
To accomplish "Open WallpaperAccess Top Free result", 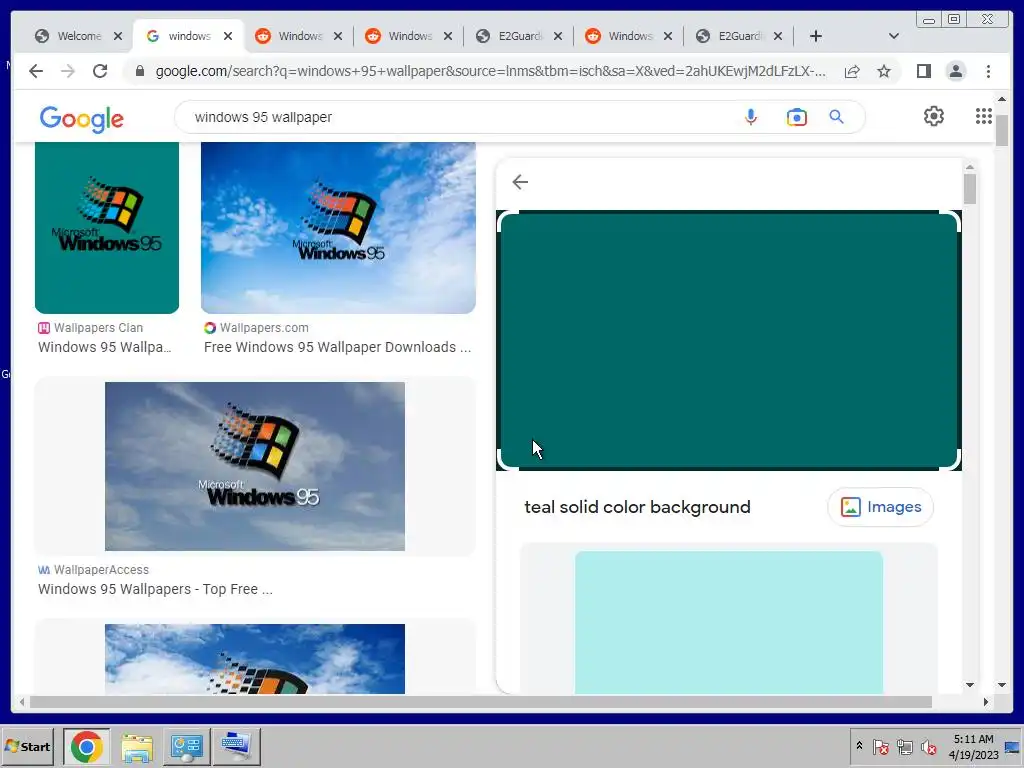I will (x=155, y=589).
